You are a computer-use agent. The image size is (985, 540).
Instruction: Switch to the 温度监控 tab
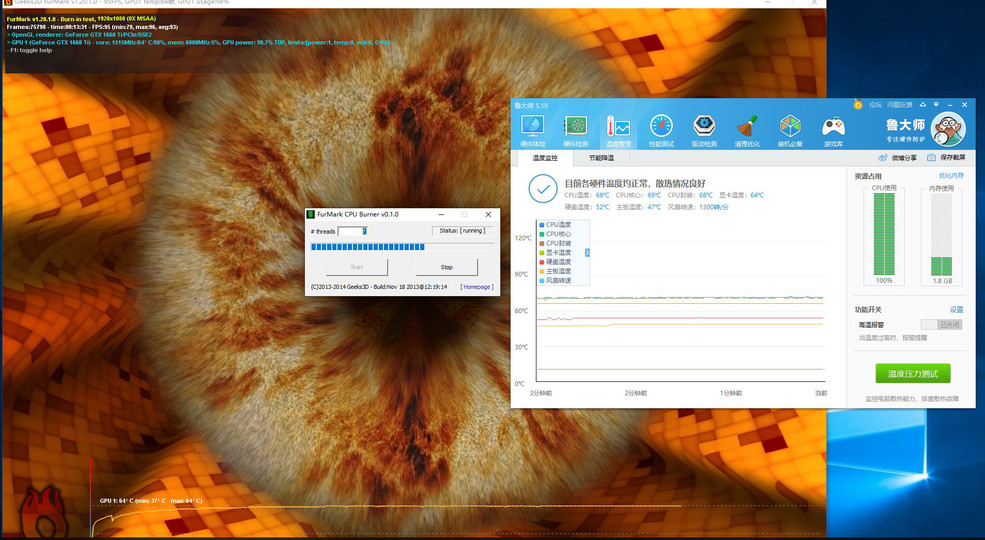[x=545, y=158]
